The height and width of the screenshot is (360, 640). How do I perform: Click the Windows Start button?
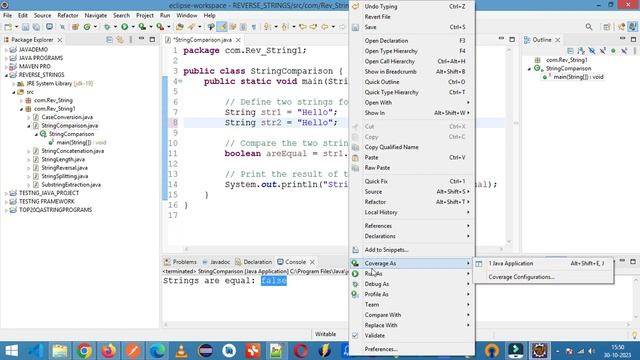(x=12, y=351)
